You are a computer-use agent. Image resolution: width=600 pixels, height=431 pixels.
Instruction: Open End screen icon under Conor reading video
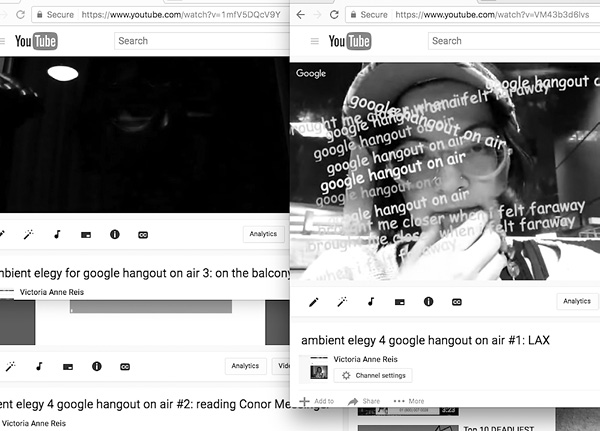[x=68, y=367]
